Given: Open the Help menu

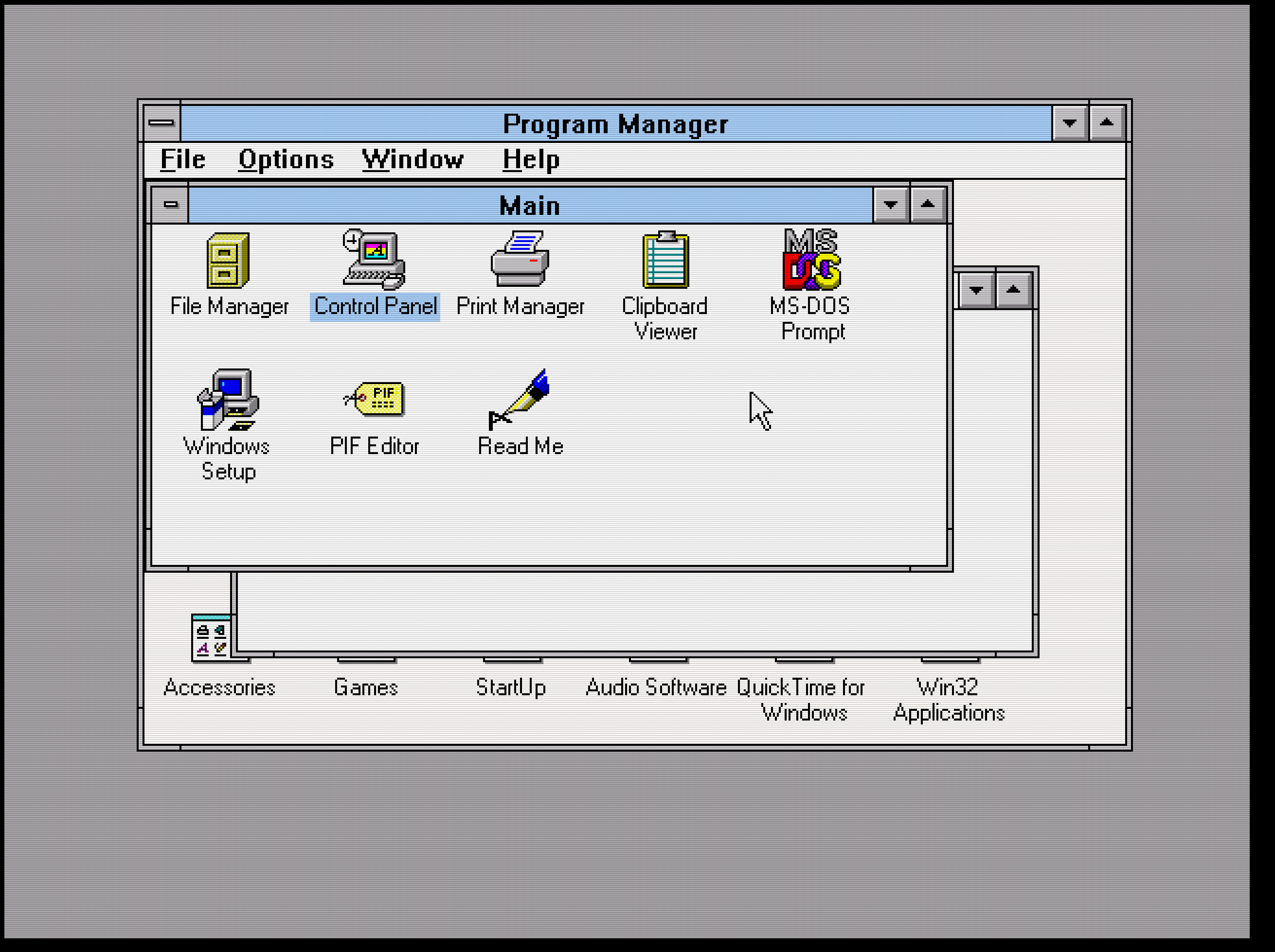Looking at the screenshot, I should tap(530, 159).
